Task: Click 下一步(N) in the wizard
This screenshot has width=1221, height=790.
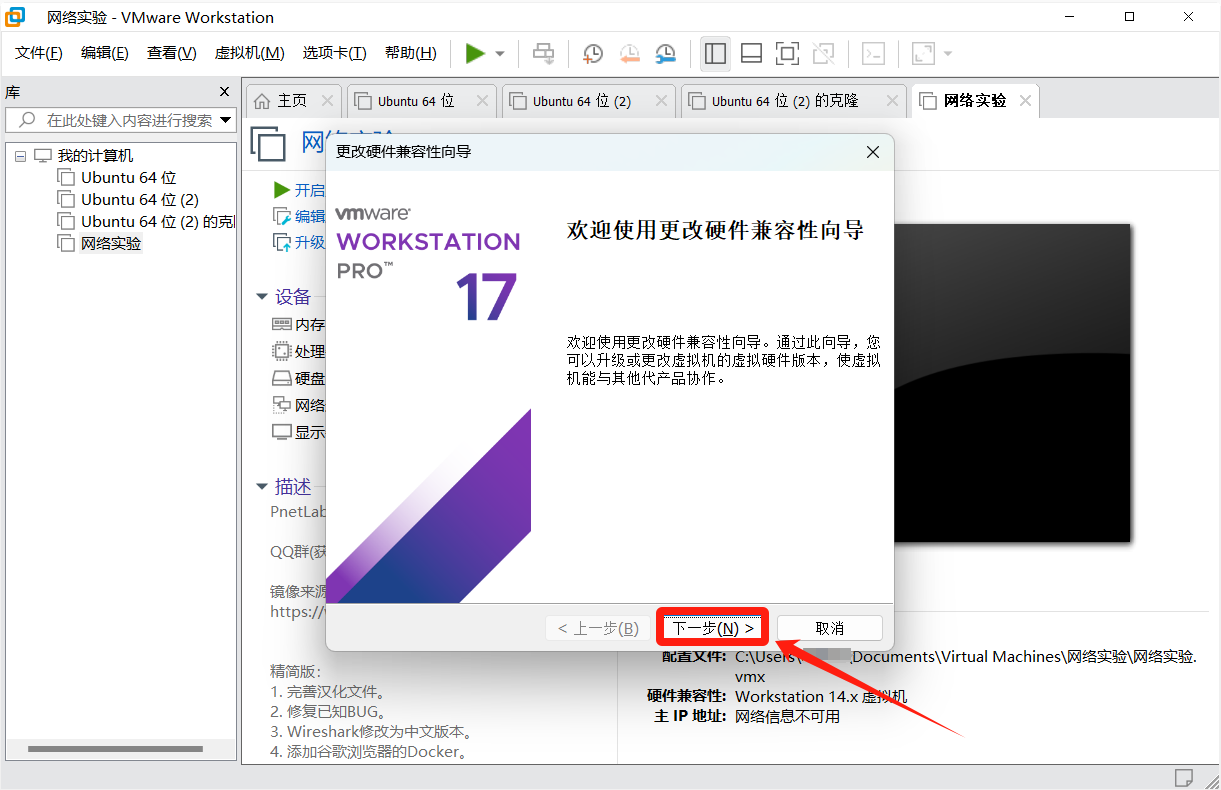Action: point(712,628)
